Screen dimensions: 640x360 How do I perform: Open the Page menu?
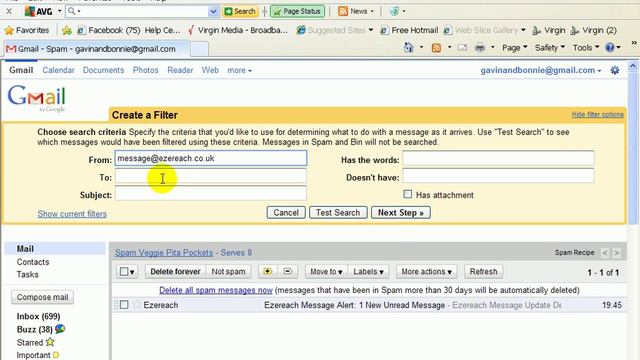point(514,48)
